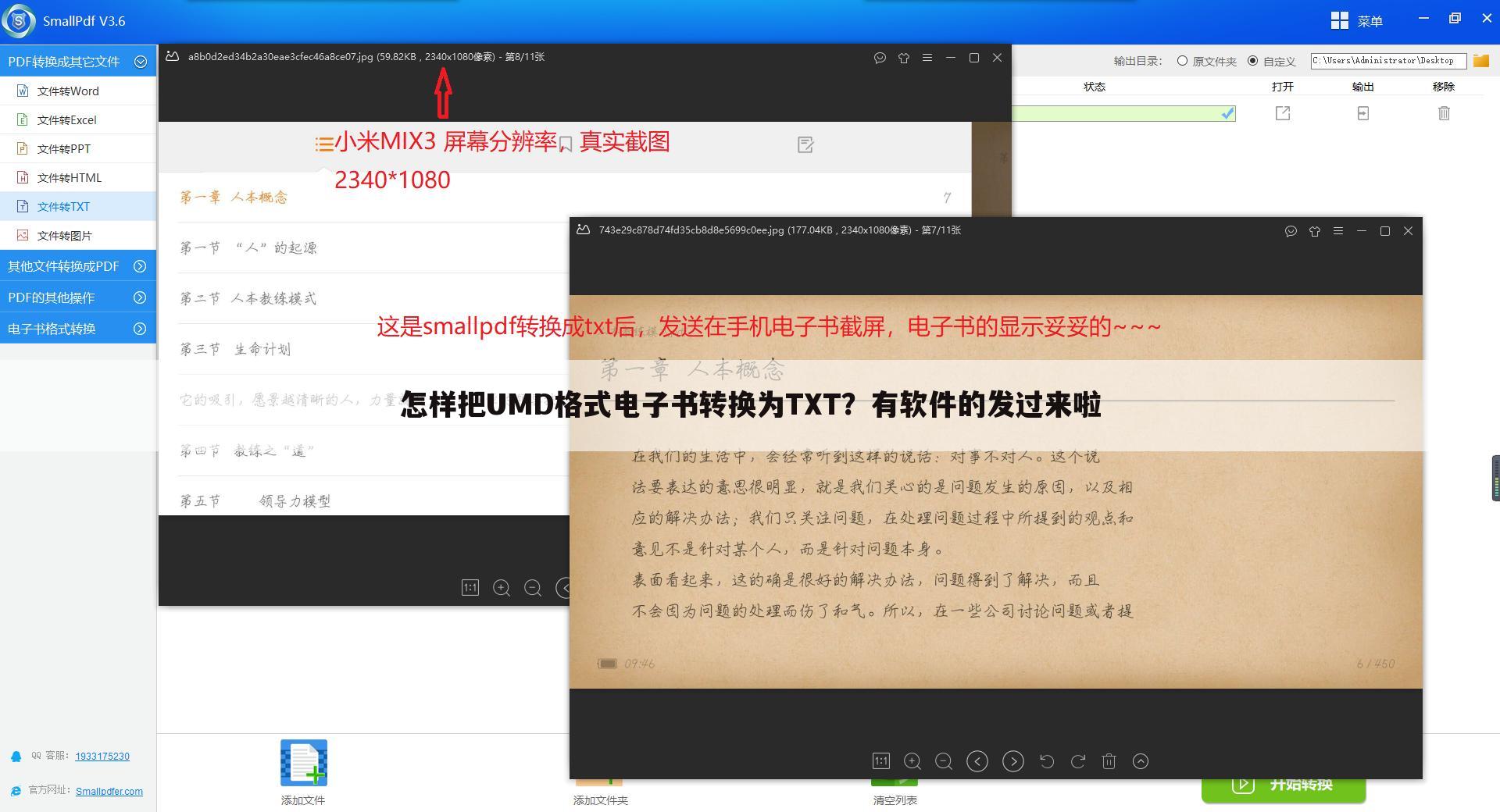Select 文件转Excel conversion option

78,119
